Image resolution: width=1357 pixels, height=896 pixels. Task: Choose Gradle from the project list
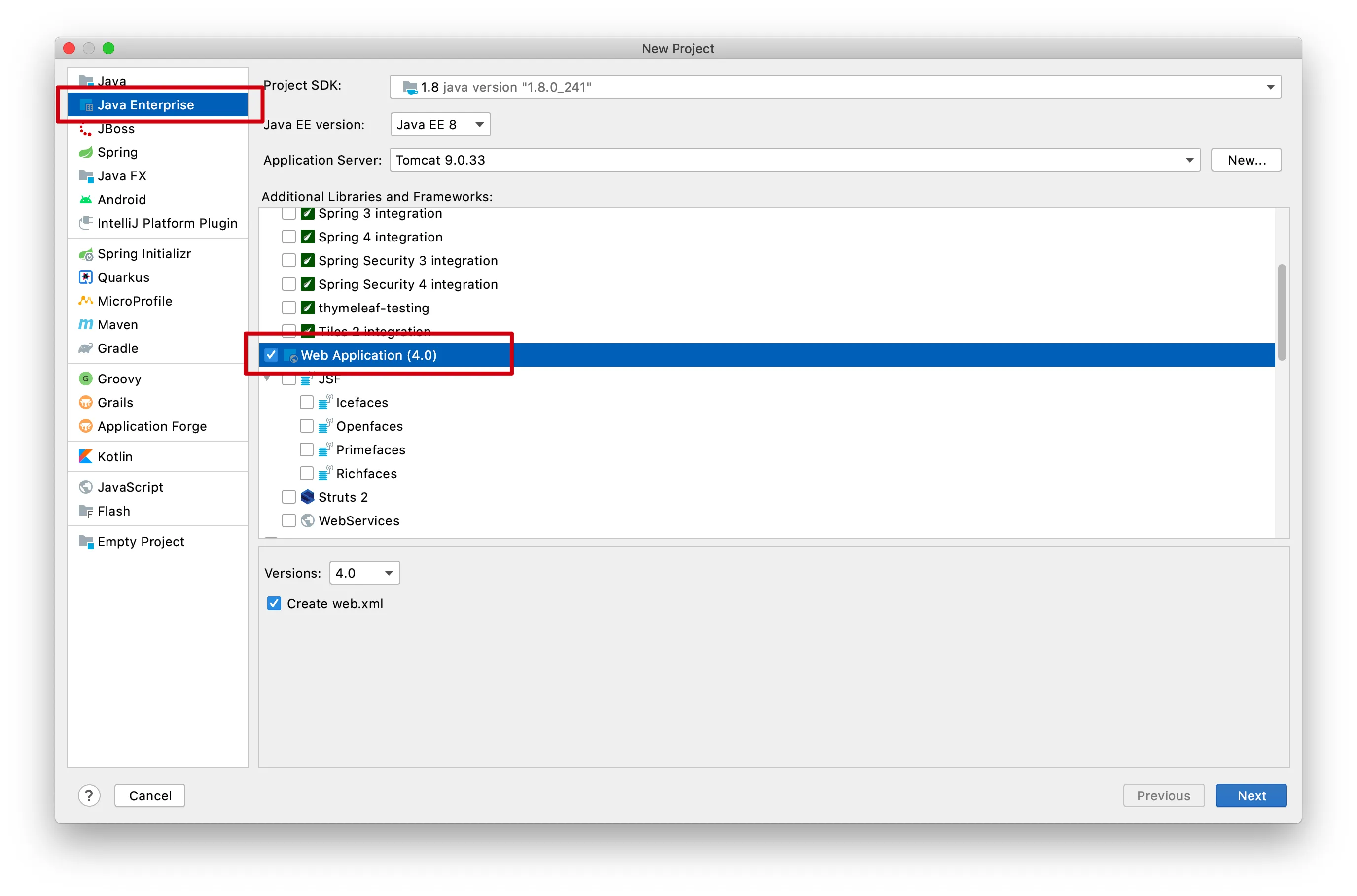click(158, 348)
